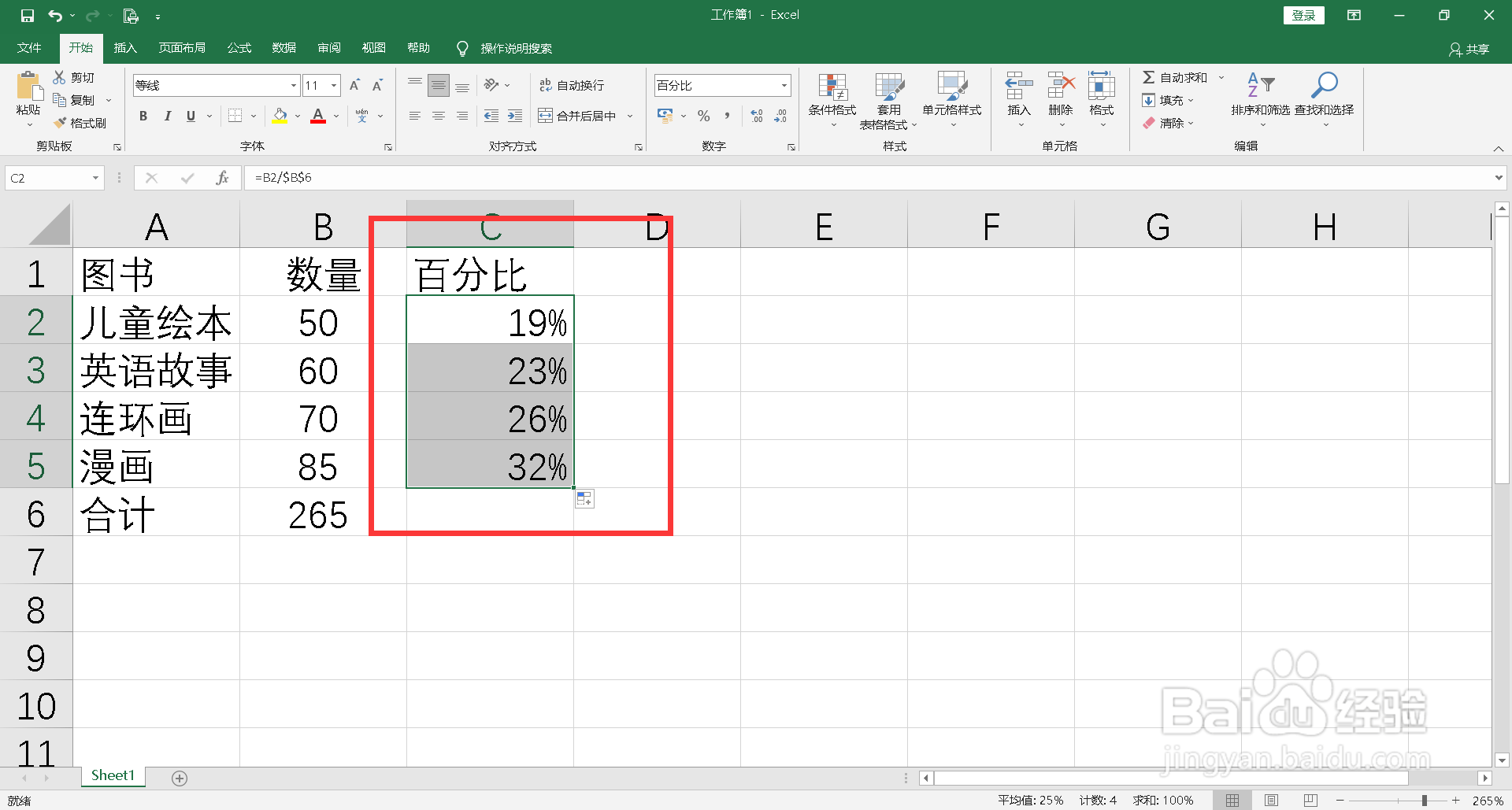Switch to the 审阅 tab

(x=329, y=48)
